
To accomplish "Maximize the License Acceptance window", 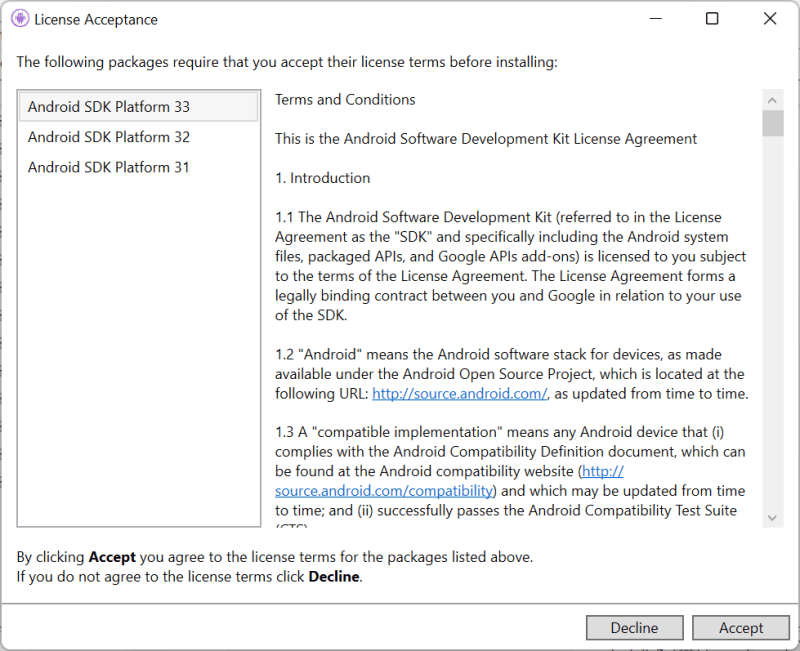I will 712,19.
